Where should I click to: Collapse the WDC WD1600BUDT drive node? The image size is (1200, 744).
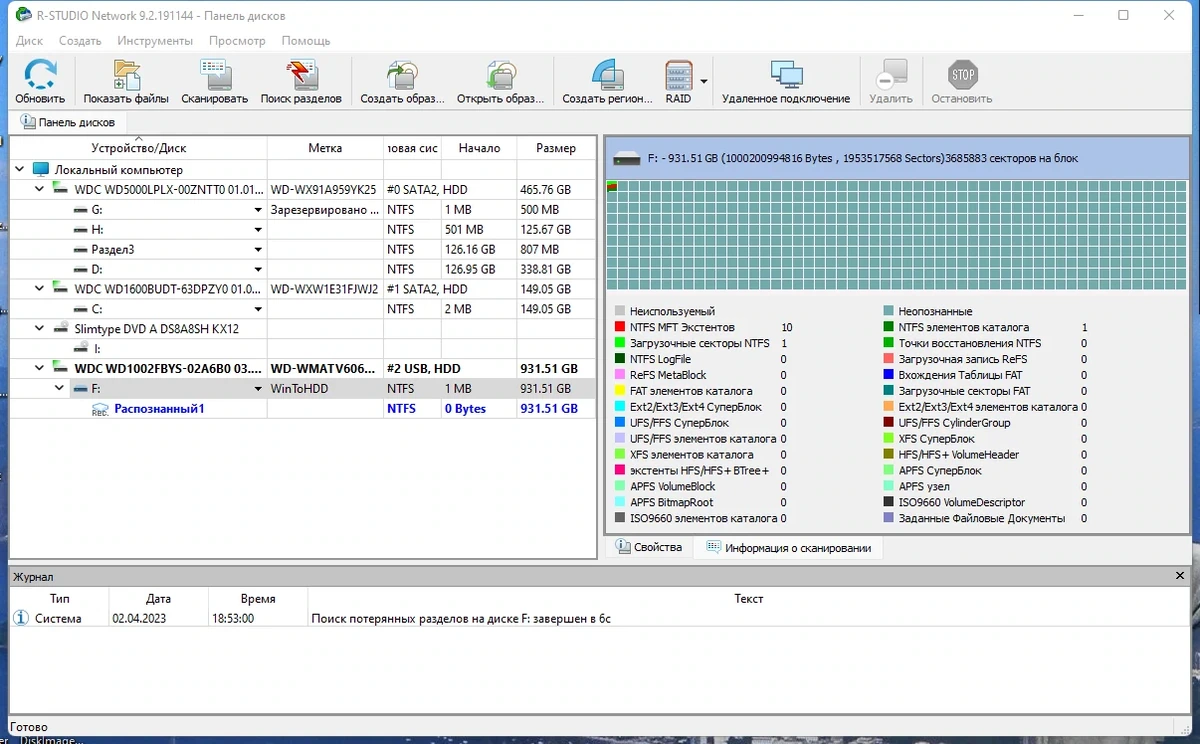[x=40, y=289]
